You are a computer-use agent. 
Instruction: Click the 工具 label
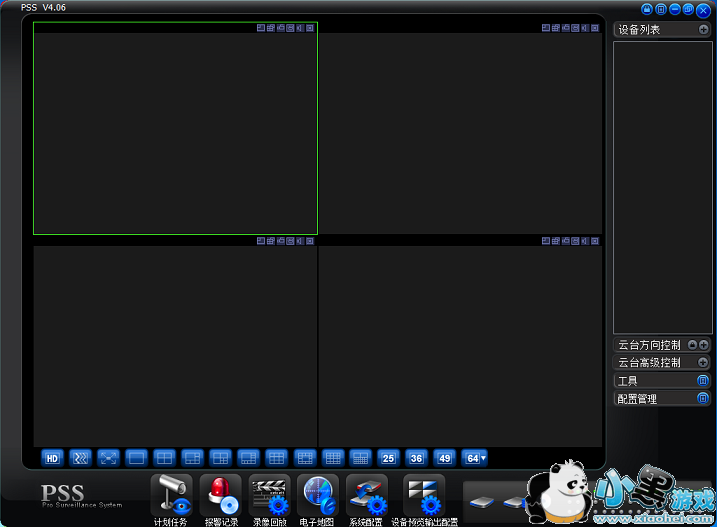pos(627,381)
